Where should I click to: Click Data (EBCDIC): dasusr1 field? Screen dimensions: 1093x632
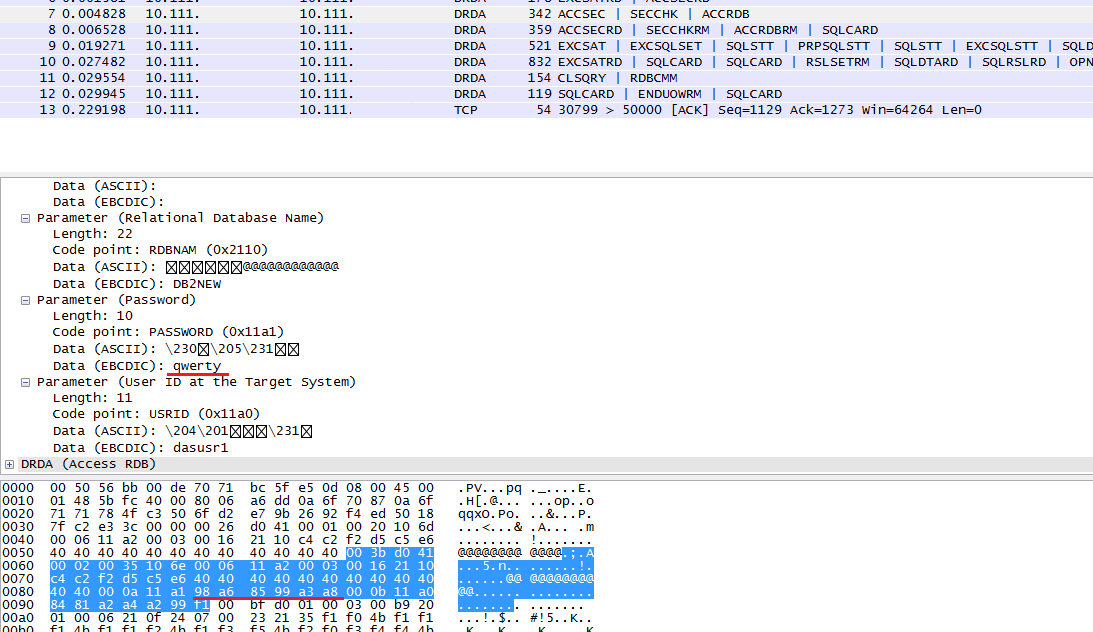click(x=140, y=448)
